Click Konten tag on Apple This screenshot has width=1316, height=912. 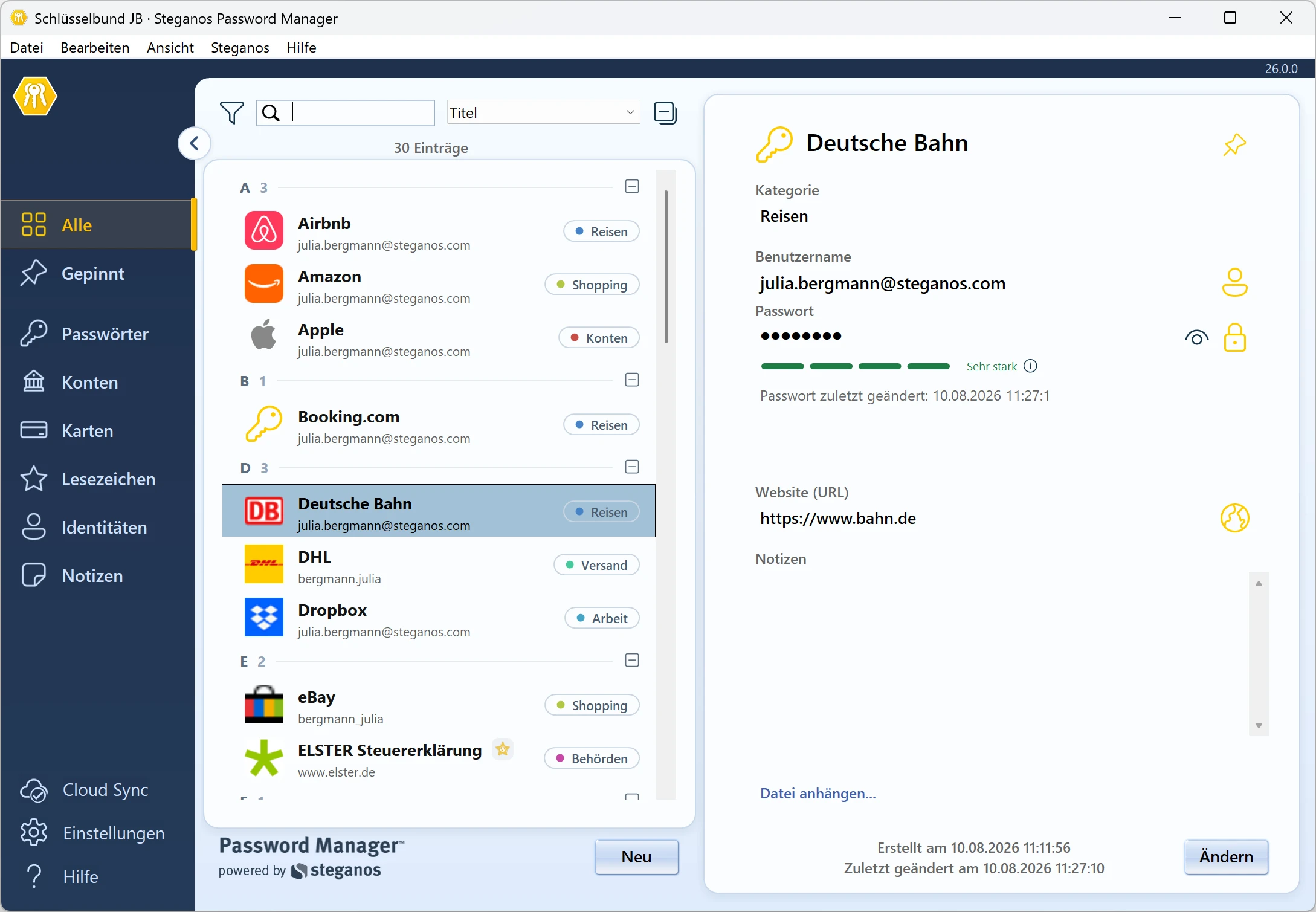[599, 338]
